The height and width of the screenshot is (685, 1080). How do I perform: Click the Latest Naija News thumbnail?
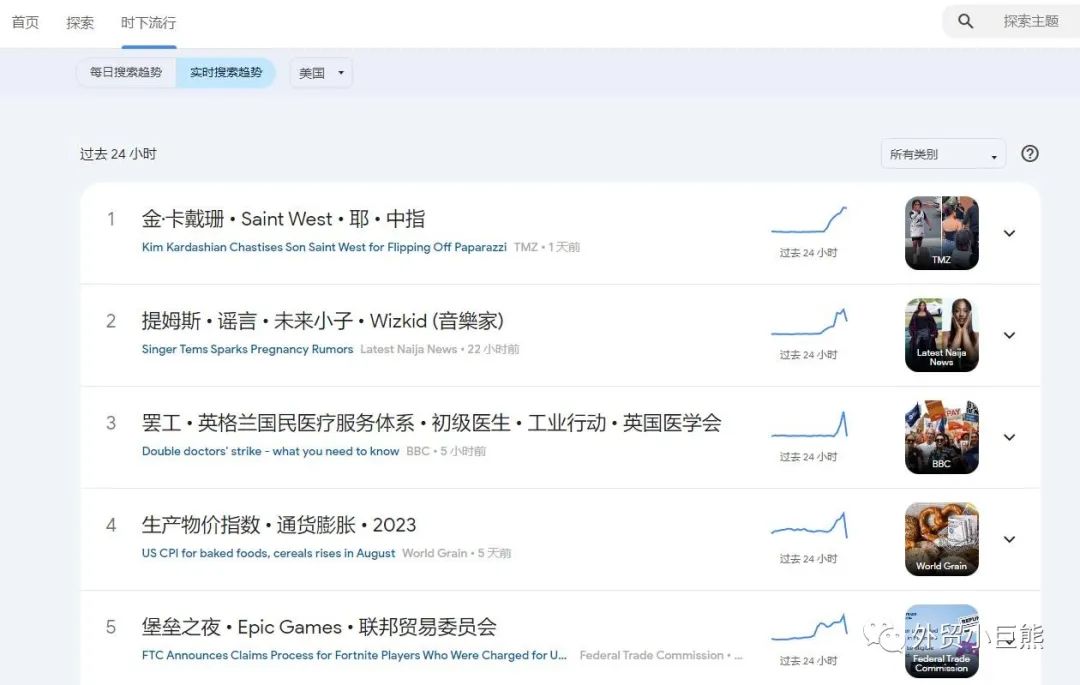(941, 335)
